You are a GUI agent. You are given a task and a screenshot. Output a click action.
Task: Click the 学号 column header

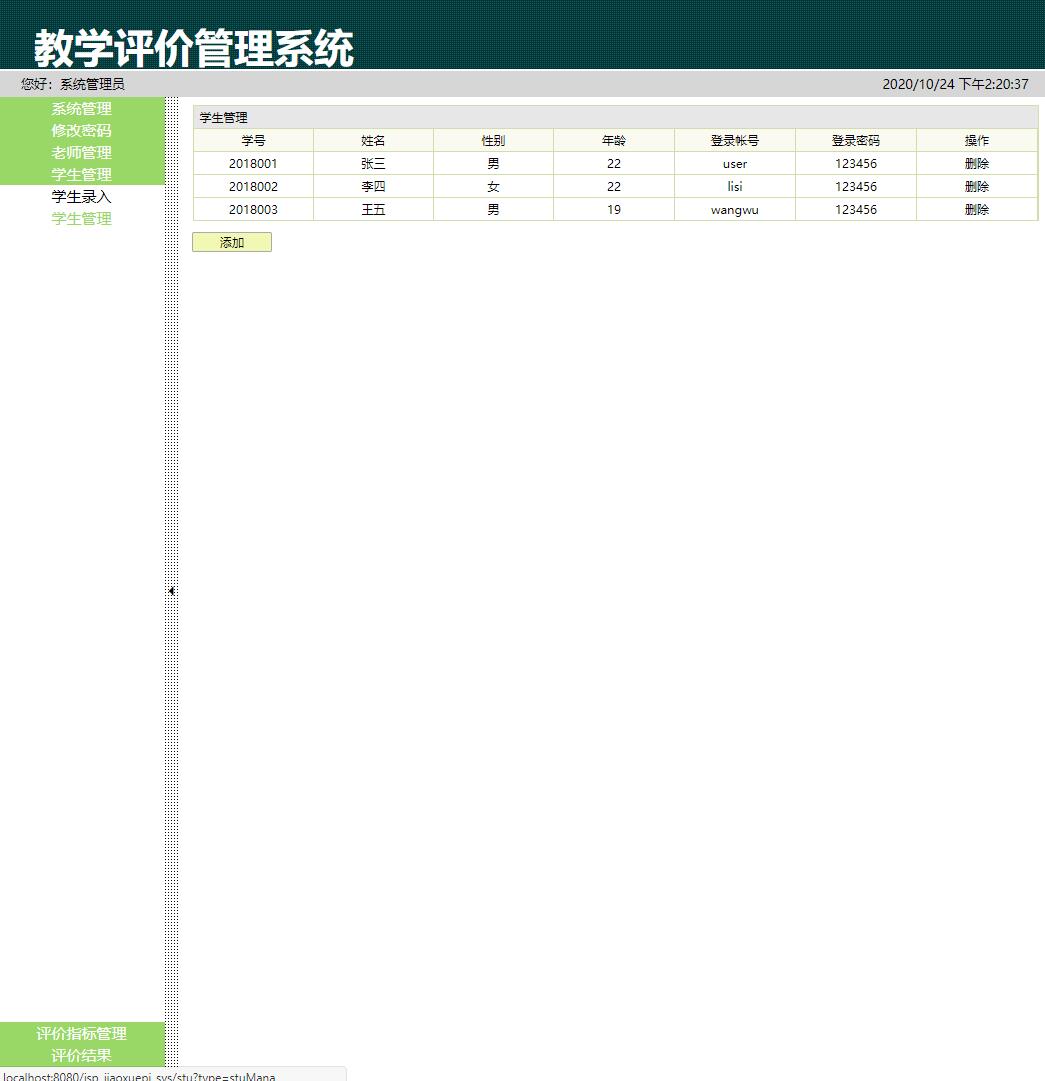click(253, 140)
